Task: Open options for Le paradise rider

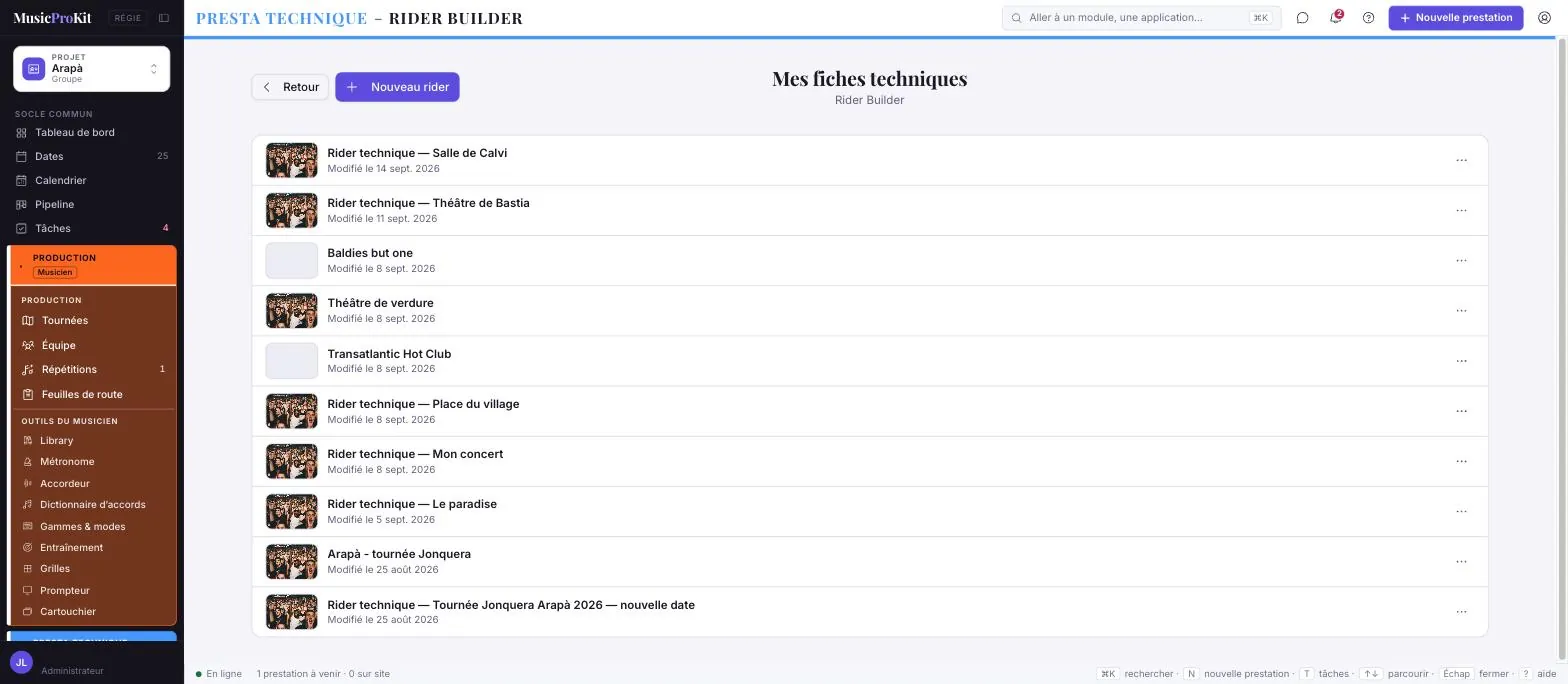Action: [1461, 511]
